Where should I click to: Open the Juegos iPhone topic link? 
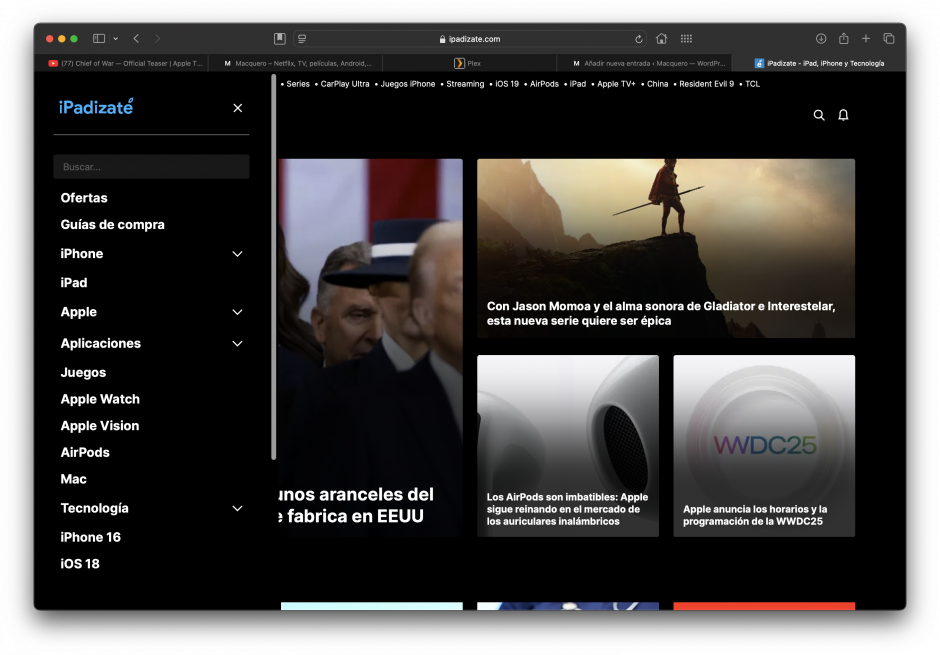[408, 84]
